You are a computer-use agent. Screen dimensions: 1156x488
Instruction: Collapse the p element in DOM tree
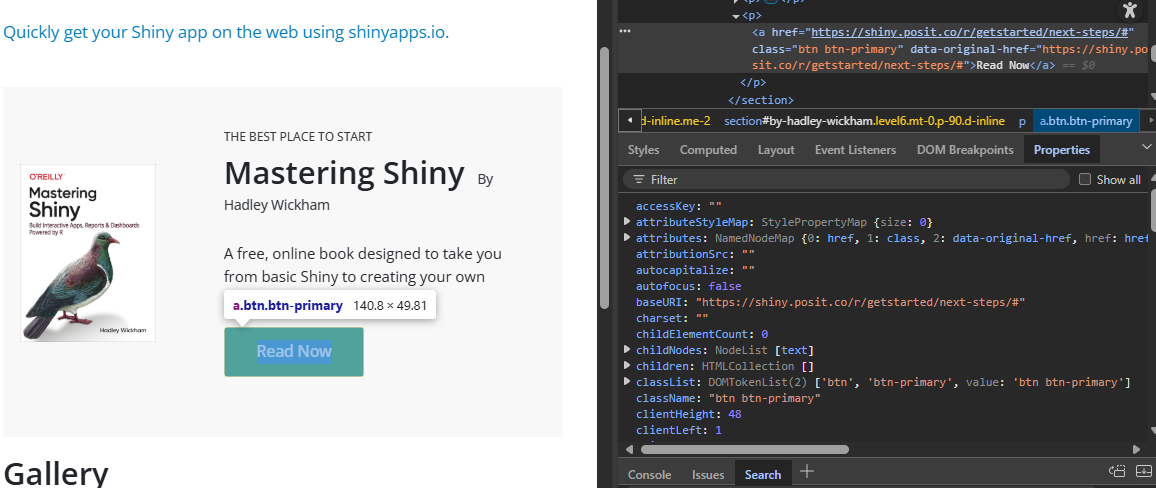tap(736, 15)
